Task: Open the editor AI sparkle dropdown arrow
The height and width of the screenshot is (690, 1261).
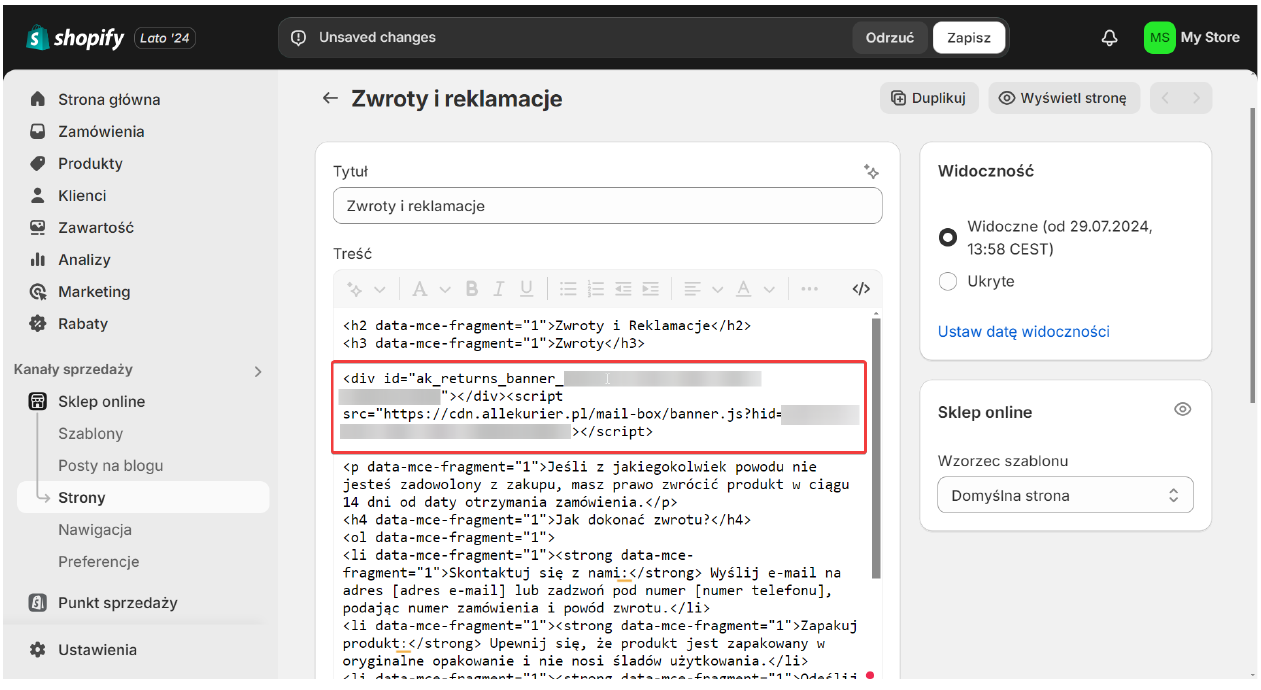Action: click(x=380, y=289)
